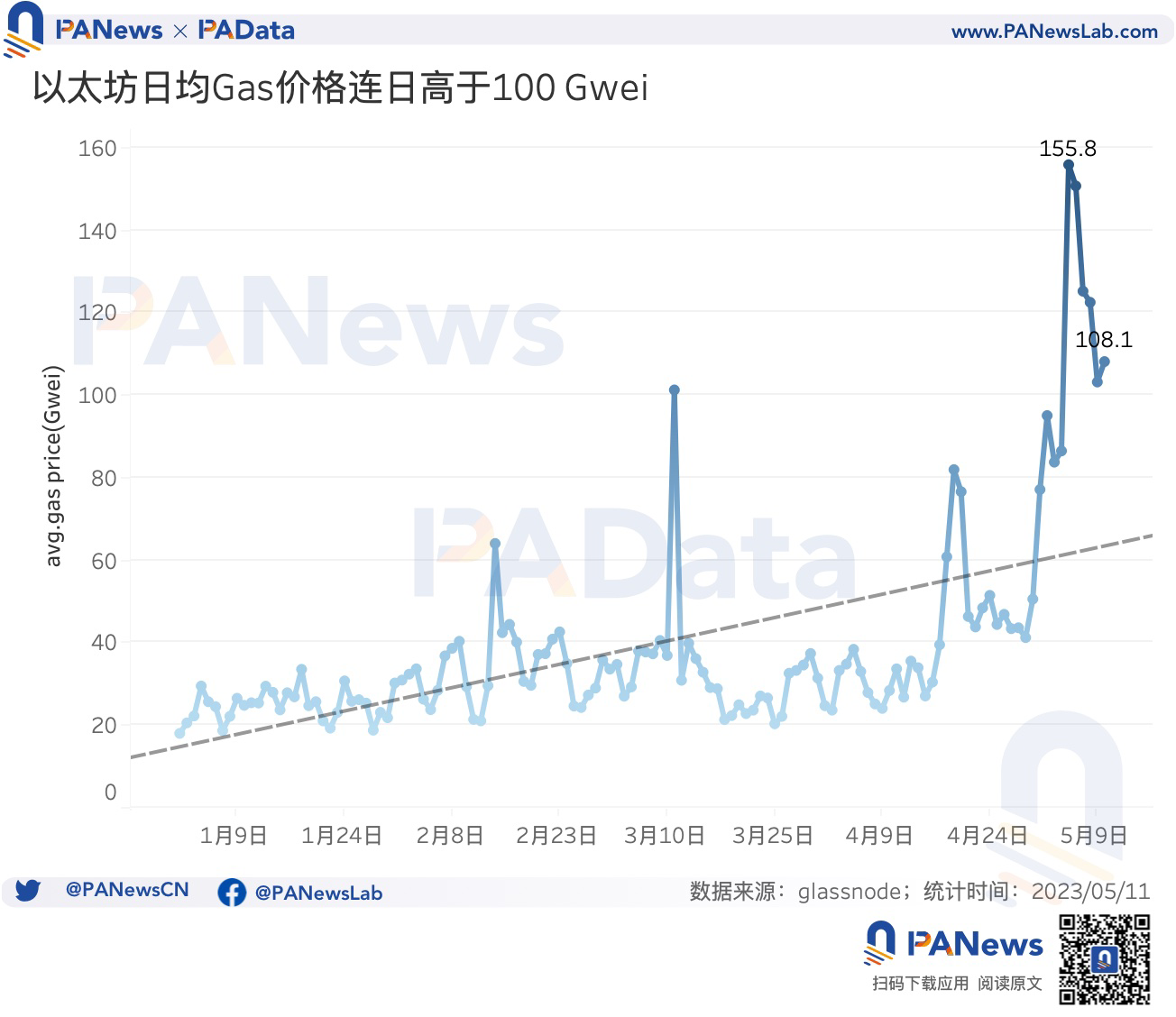Click the final data point at 108.1
Viewport: 1176px width, 1017px height.
tap(1105, 362)
